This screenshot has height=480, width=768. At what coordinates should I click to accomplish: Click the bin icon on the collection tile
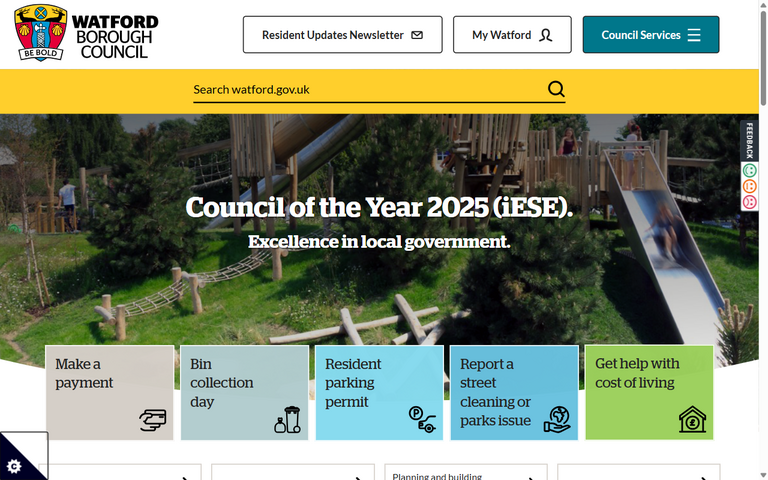click(287, 420)
